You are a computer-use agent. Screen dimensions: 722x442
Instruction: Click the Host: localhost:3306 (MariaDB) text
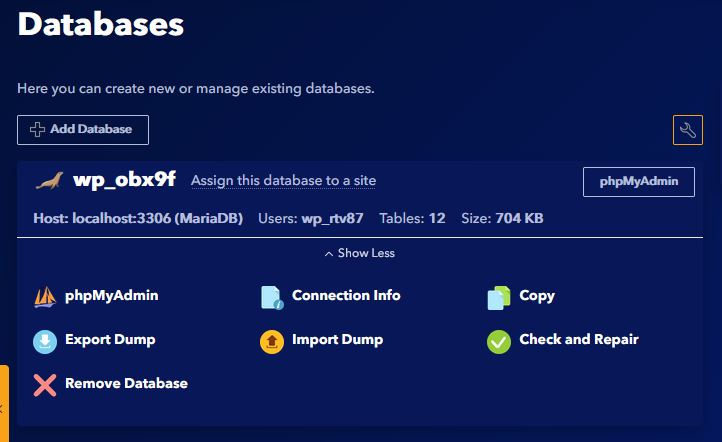click(x=138, y=218)
